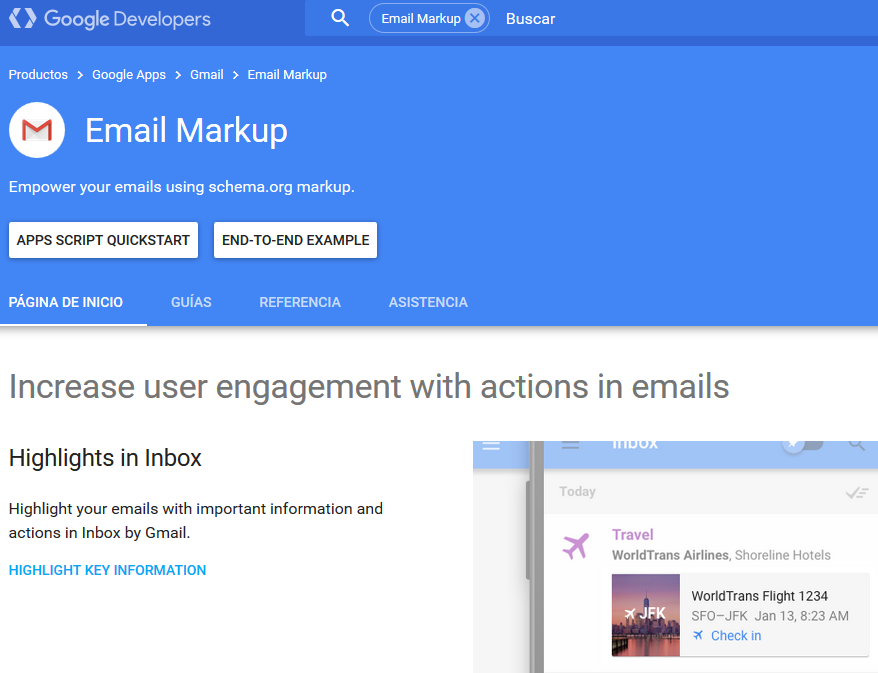Click the Highlights in Inbox heading
Viewport: 878px width, 673px height.
[105, 458]
